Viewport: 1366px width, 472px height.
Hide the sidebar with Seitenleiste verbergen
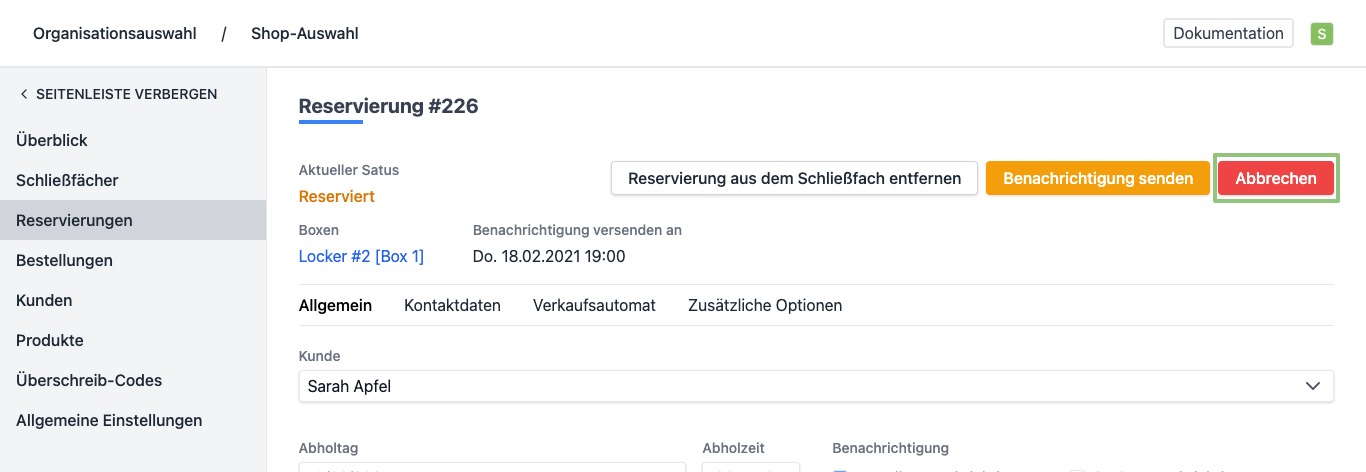point(118,94)
